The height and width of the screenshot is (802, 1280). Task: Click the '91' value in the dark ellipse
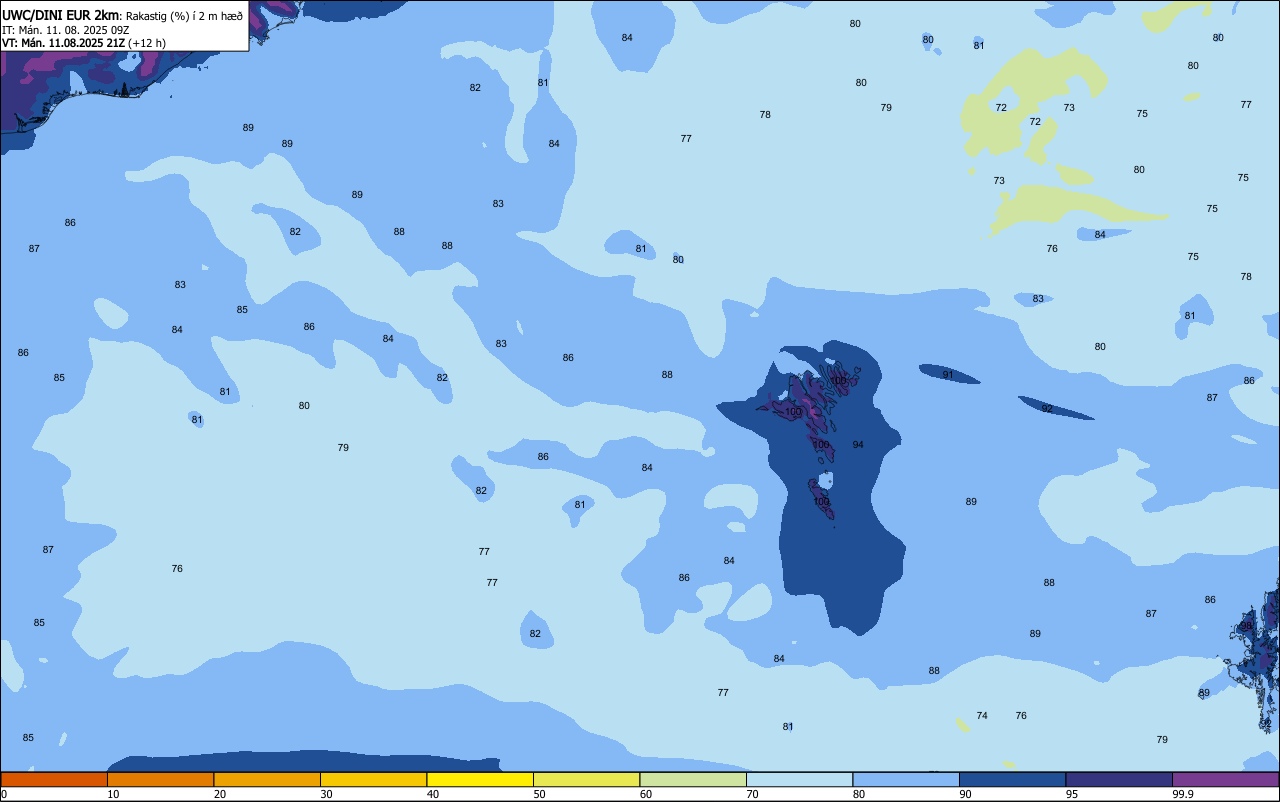(948, 375)
